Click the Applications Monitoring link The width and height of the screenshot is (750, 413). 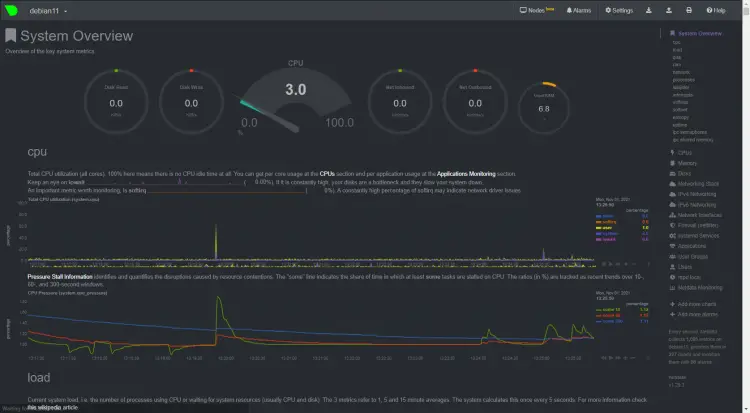pos(466,174)
